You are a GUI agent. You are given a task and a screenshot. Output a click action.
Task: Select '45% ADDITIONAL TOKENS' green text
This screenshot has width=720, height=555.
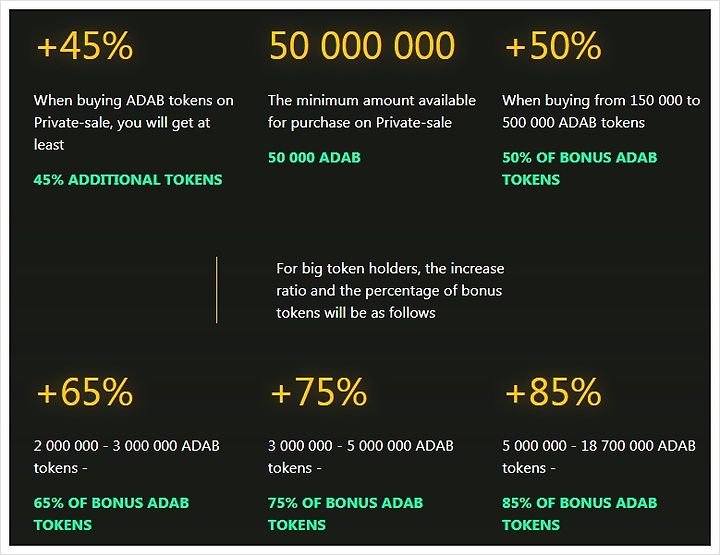point(128,179)
